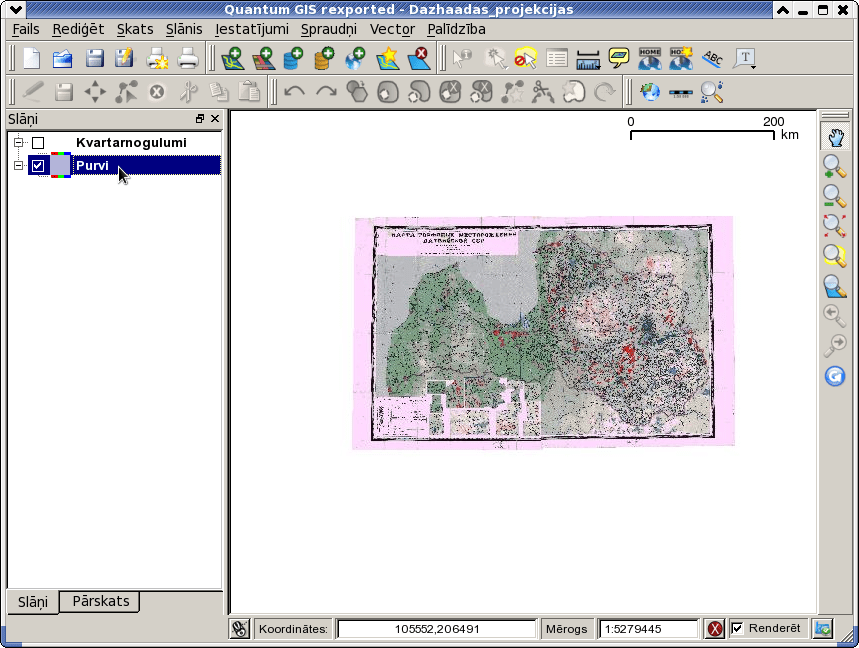
Task: Add a PostGIS layer with blue database icon
Action: pos(294,58)
